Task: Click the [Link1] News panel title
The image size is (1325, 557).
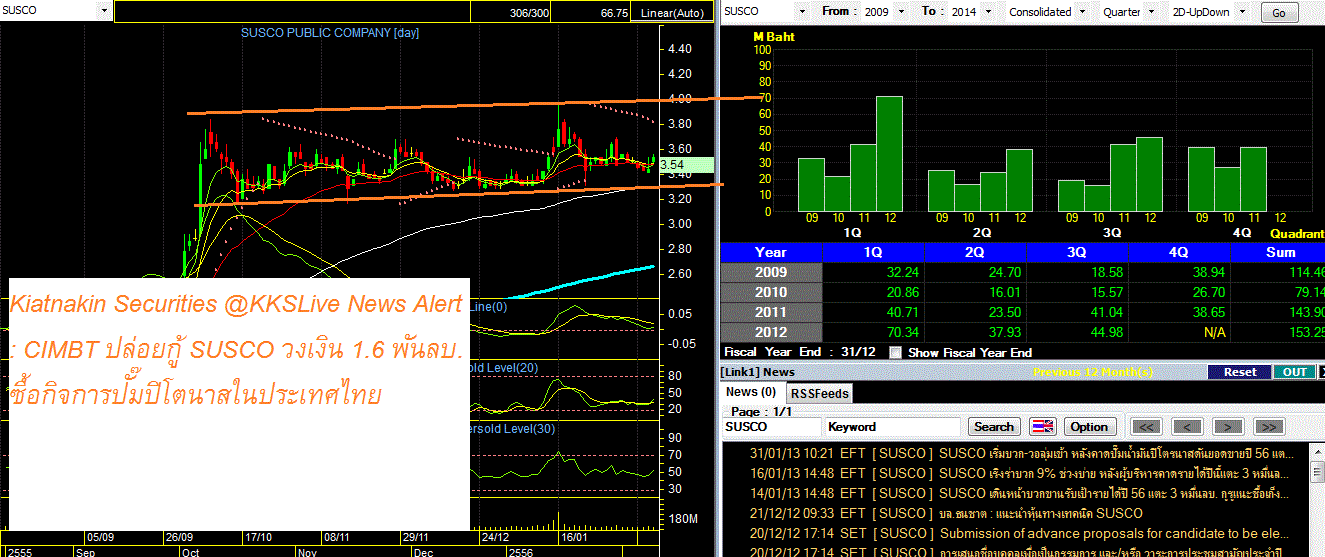Action: click(757, 372)
